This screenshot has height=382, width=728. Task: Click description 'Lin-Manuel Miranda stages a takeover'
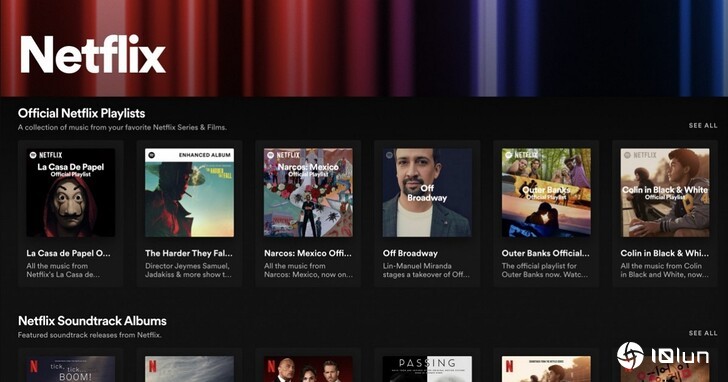click(426, 270)
